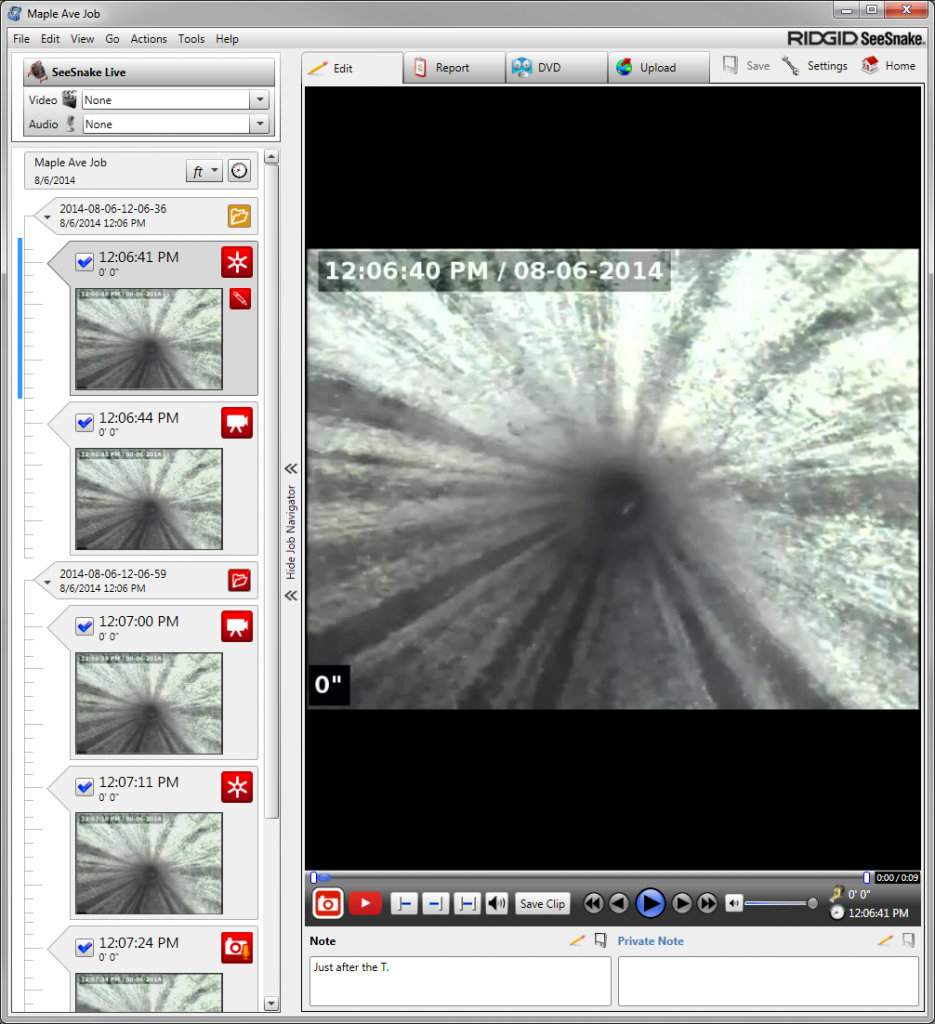Open the File menu

click(22, 39)
